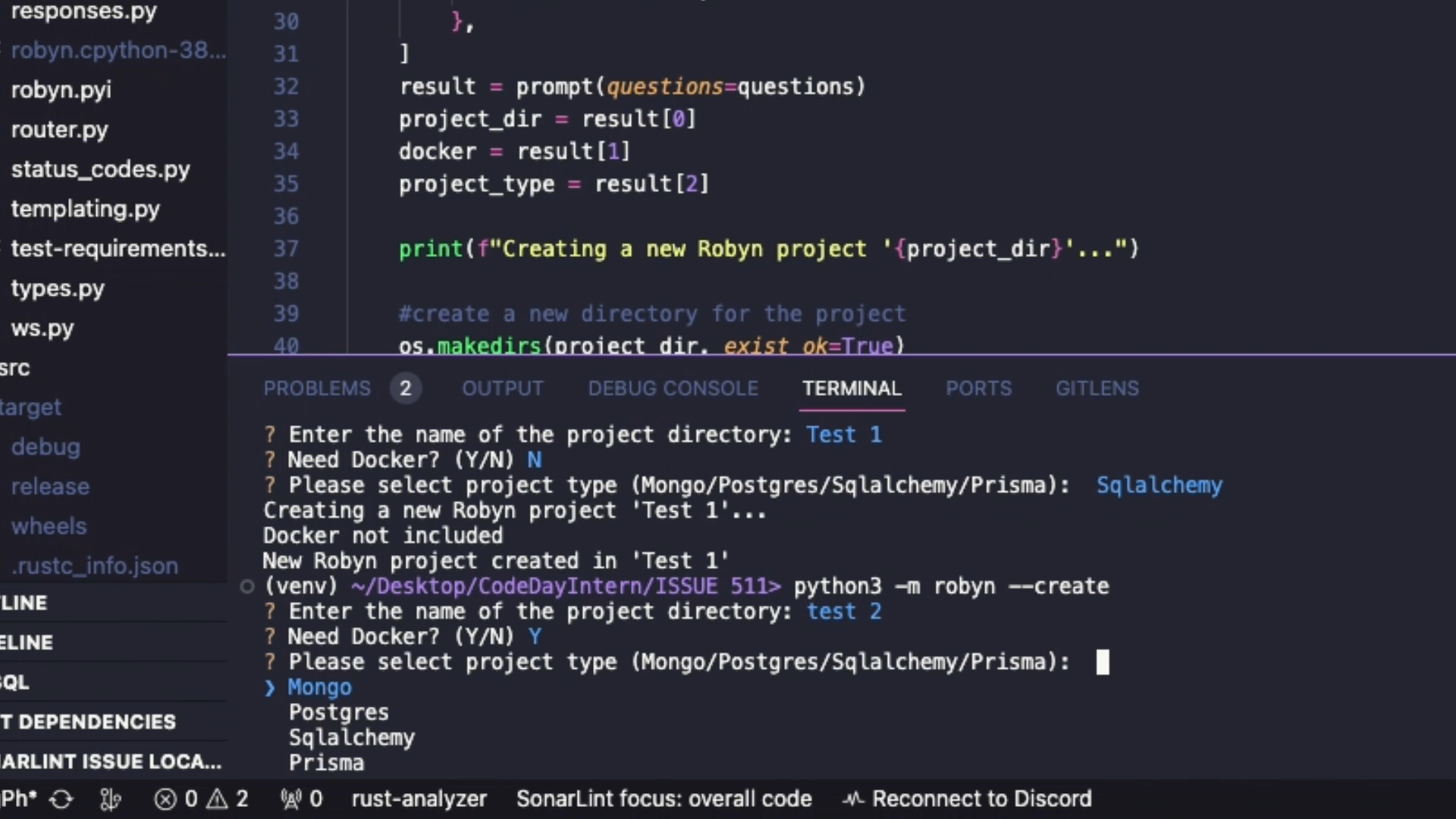The width and height of the screenshot is (1456, 819).
Task: Click the forwarded ports antenna icon
Action: (x=291, y=799)
